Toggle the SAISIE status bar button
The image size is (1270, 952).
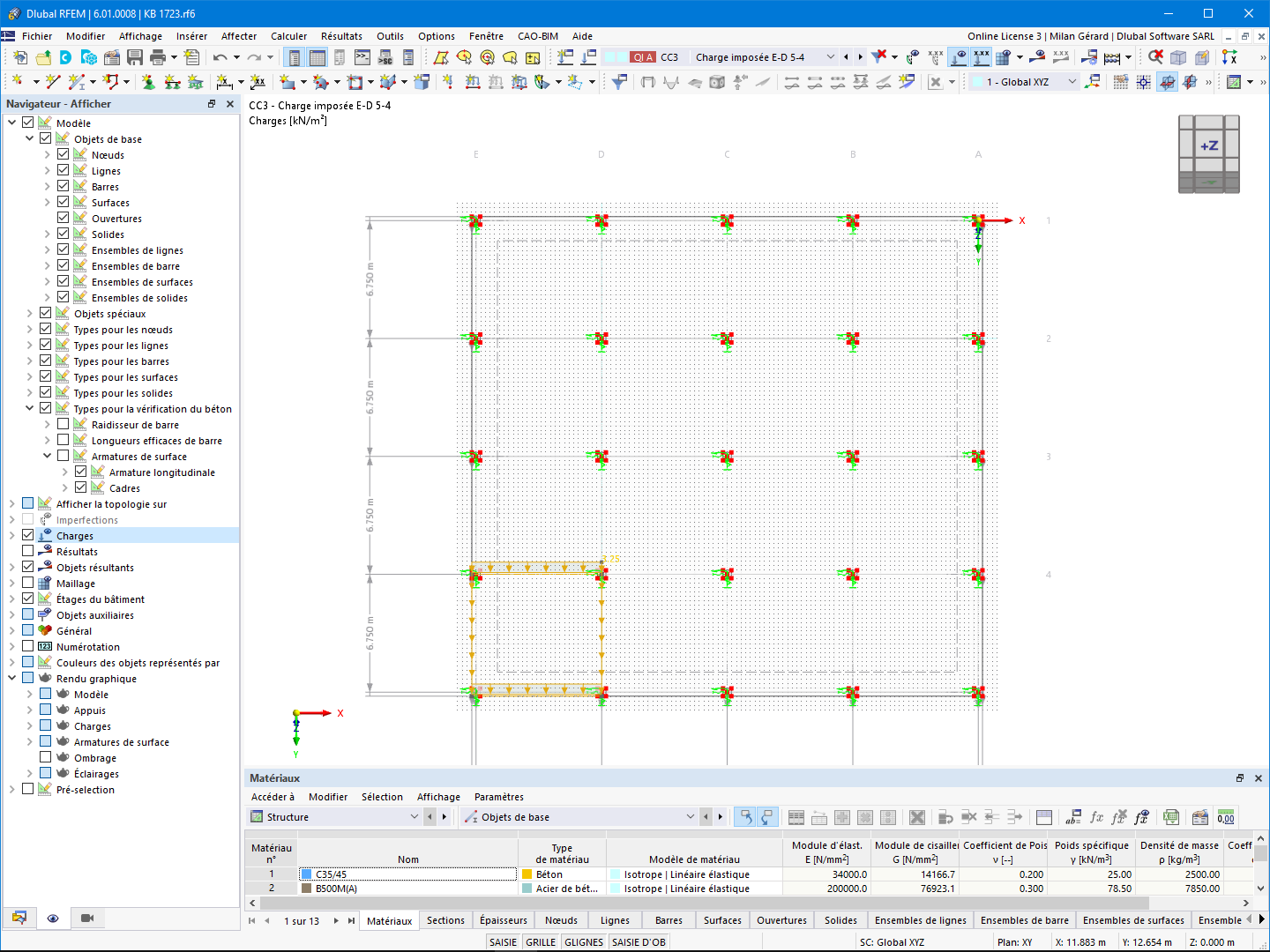504,942
